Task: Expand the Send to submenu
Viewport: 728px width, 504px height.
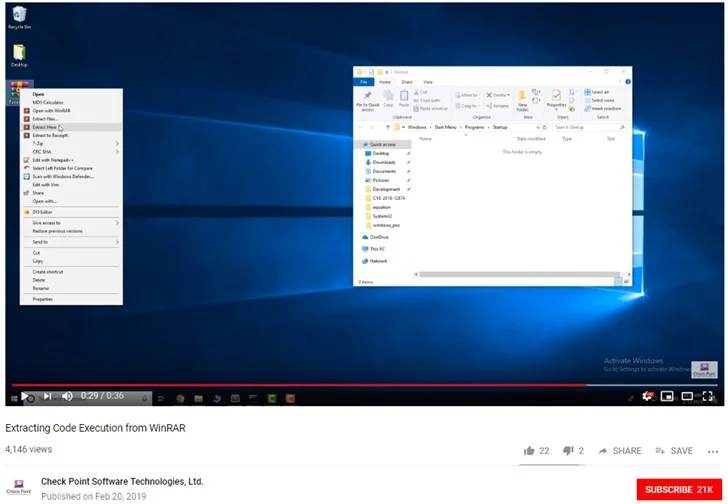Action: (x=72, y=242)
